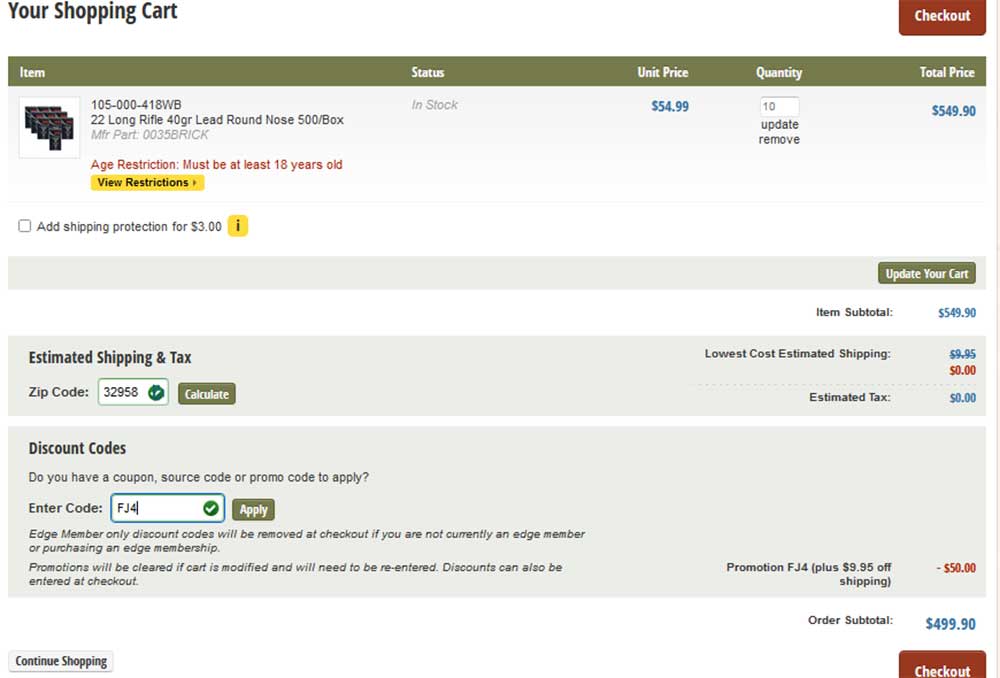Click the product SKU 105-000-418WB
This screenshot has height=678, width=1000.
136,105
